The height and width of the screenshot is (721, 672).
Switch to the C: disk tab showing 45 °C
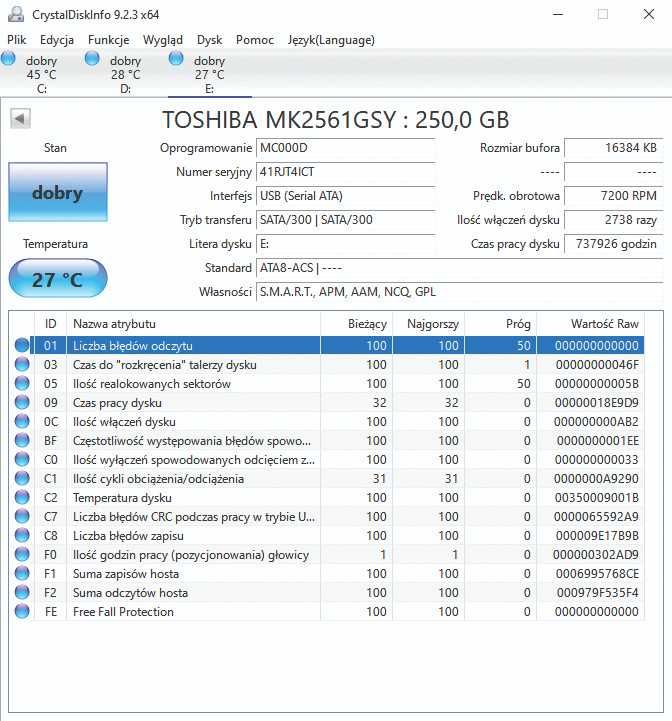point(42,74)
